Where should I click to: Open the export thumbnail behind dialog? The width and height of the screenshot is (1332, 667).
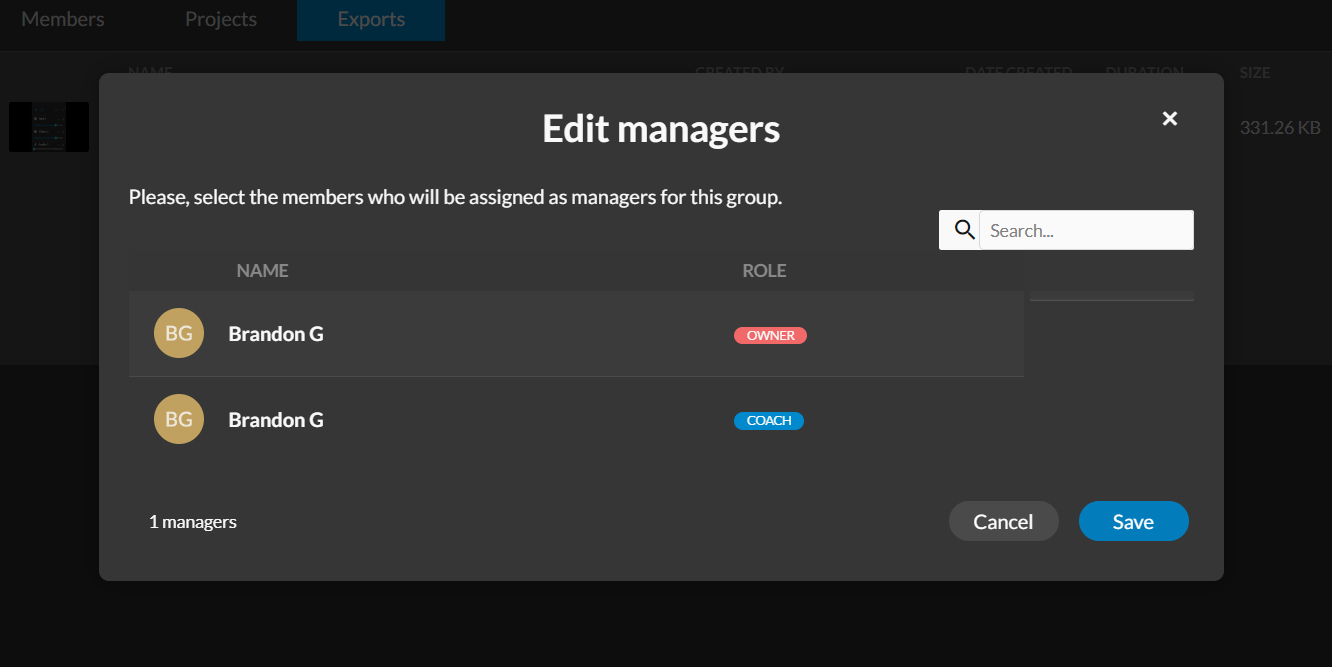point(49,127)
